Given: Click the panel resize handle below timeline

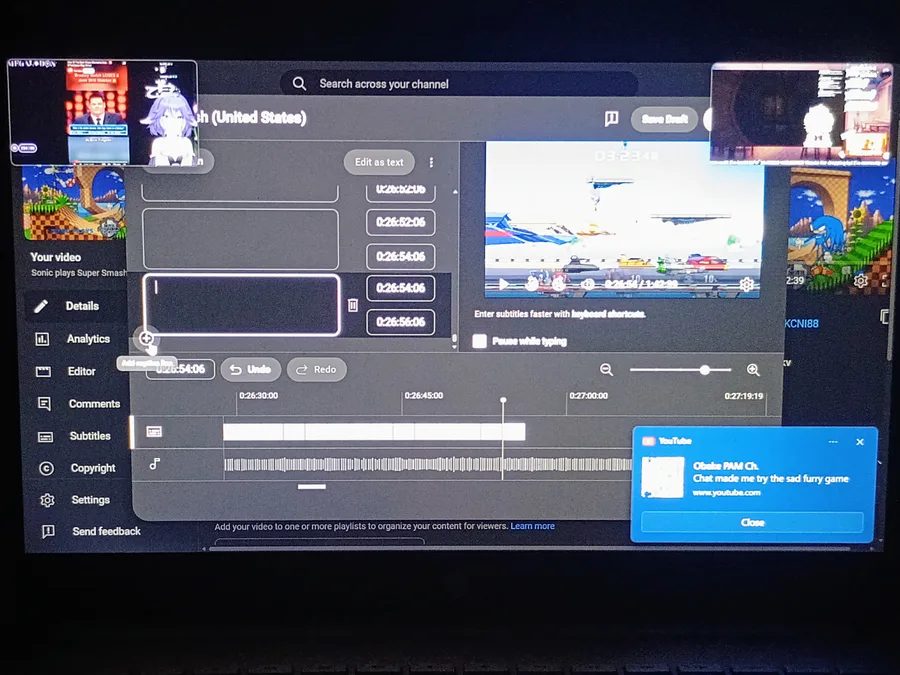Looking at the screenshot, I should [312, 487].
